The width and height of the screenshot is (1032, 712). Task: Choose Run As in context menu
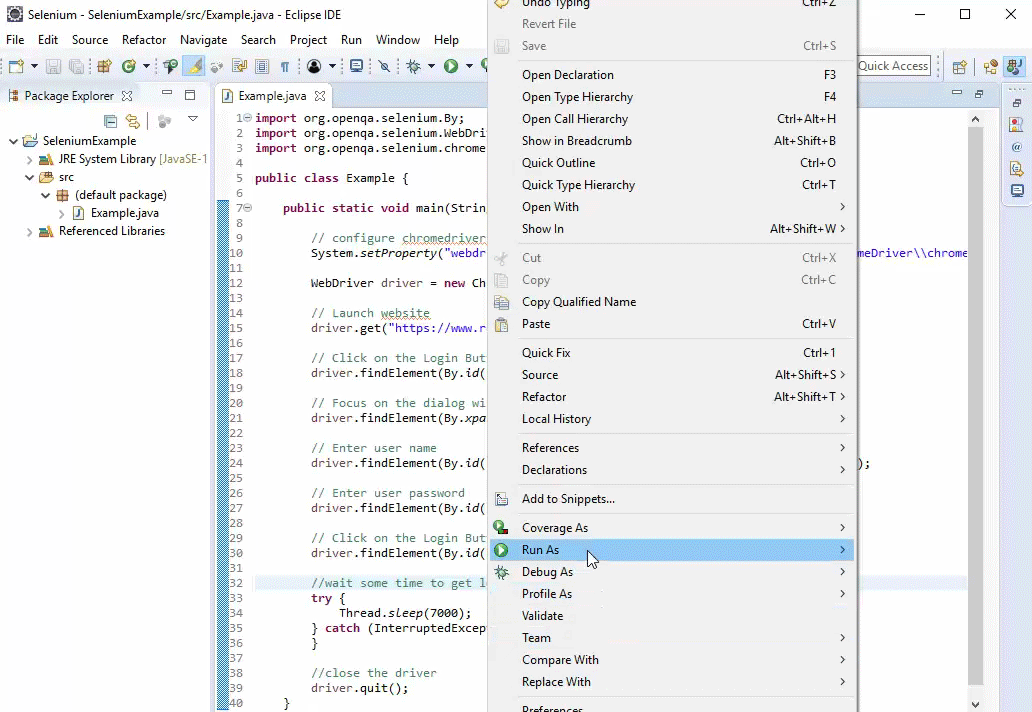[x=671, y=549]
